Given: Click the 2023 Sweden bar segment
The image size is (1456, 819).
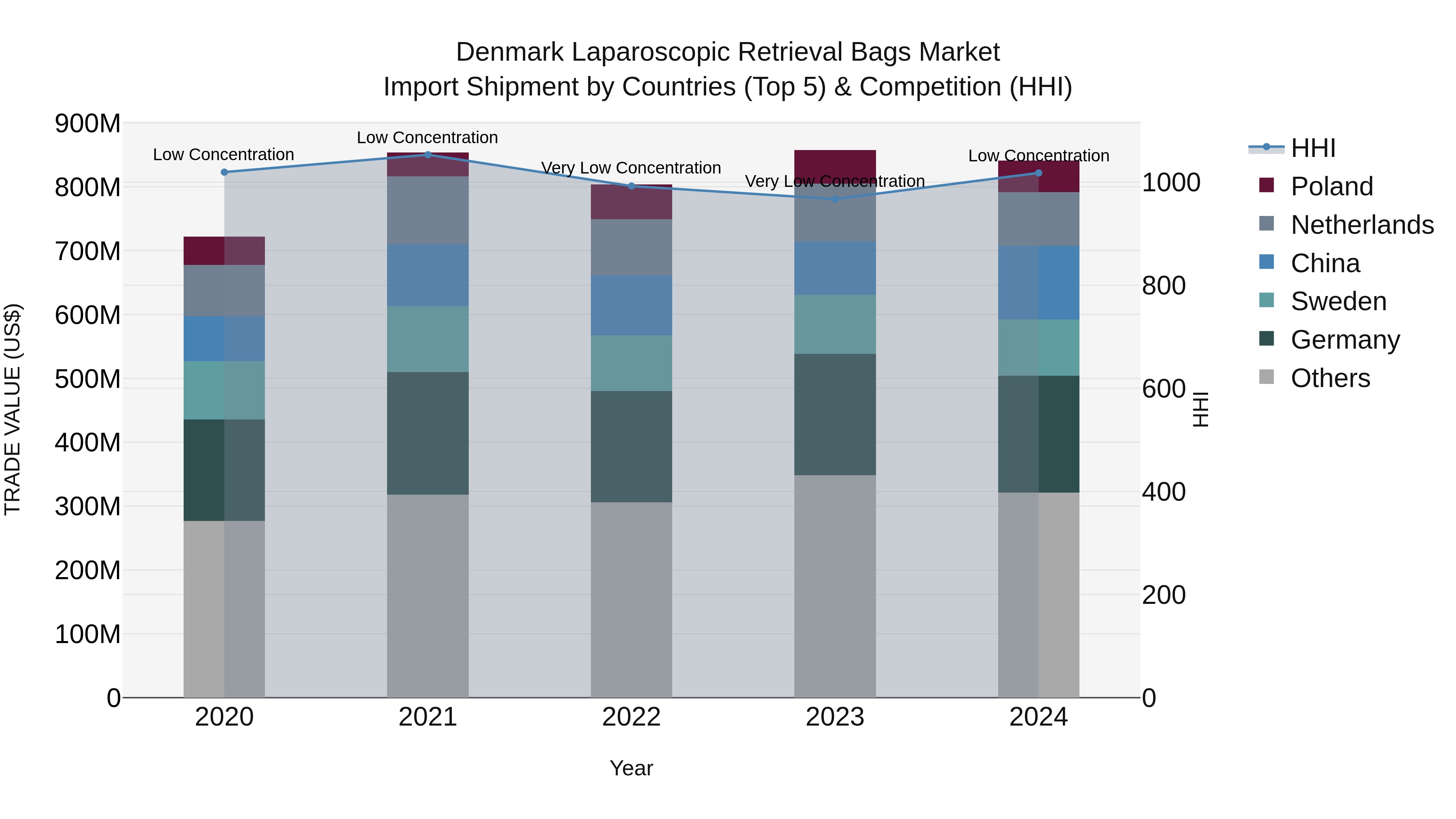Looking at the screenshot, I should coord(836,324).
